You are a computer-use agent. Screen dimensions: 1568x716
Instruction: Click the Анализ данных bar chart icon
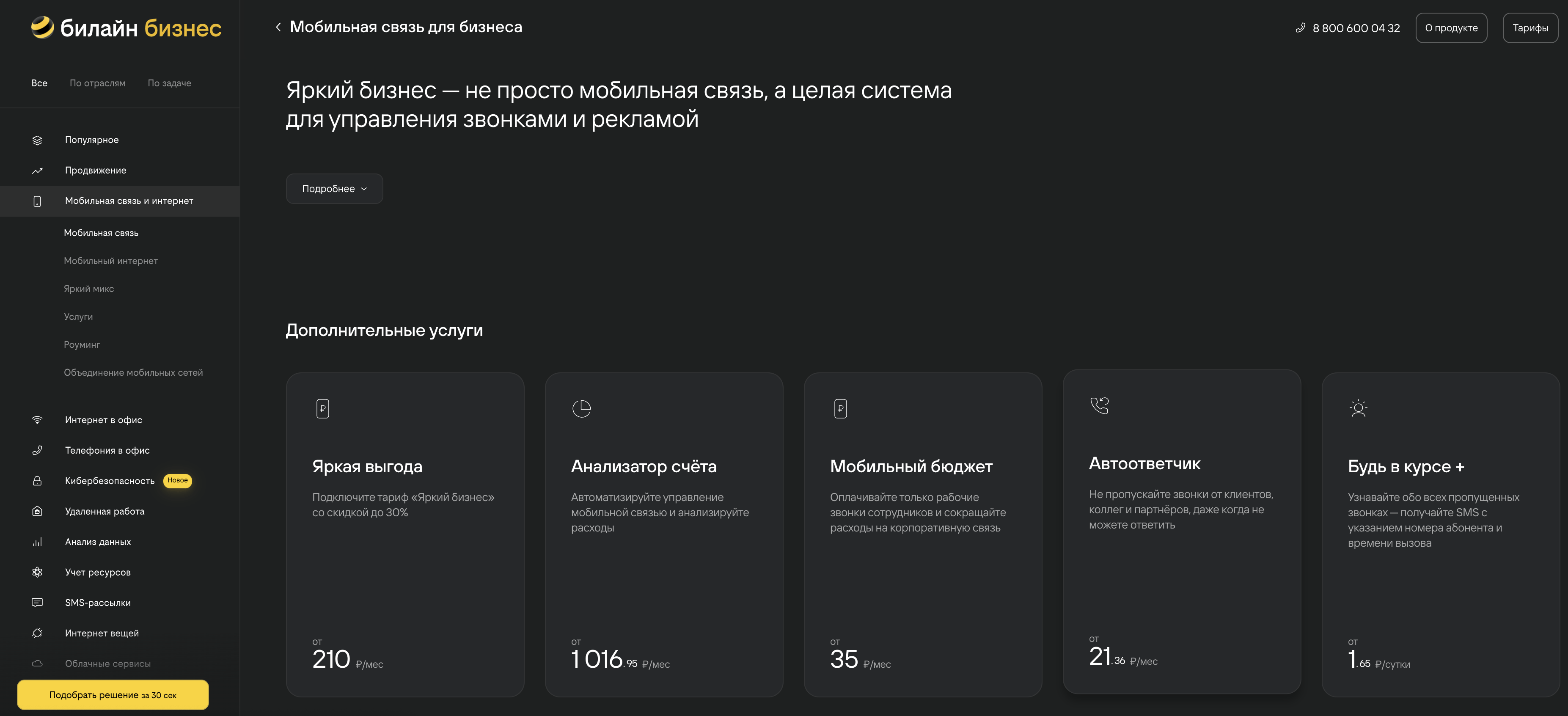pyautogui.click(x=37, y=541)
